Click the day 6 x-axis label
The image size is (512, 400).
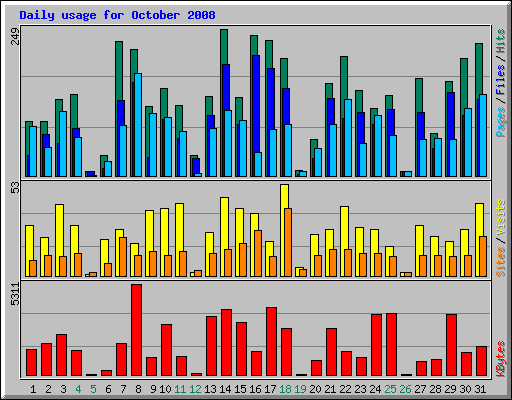coord(108,389)
